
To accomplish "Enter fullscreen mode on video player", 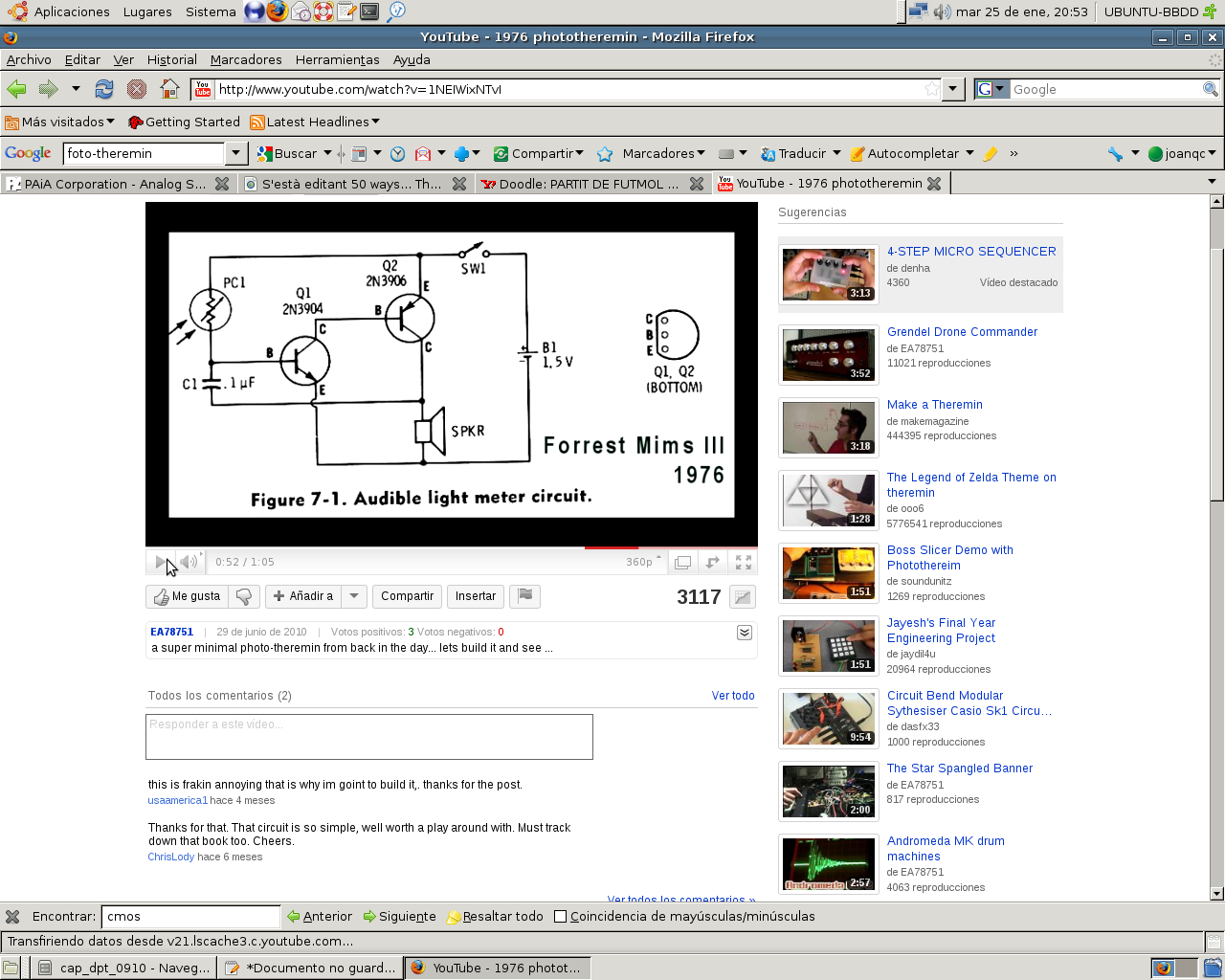I will point(744,563).
